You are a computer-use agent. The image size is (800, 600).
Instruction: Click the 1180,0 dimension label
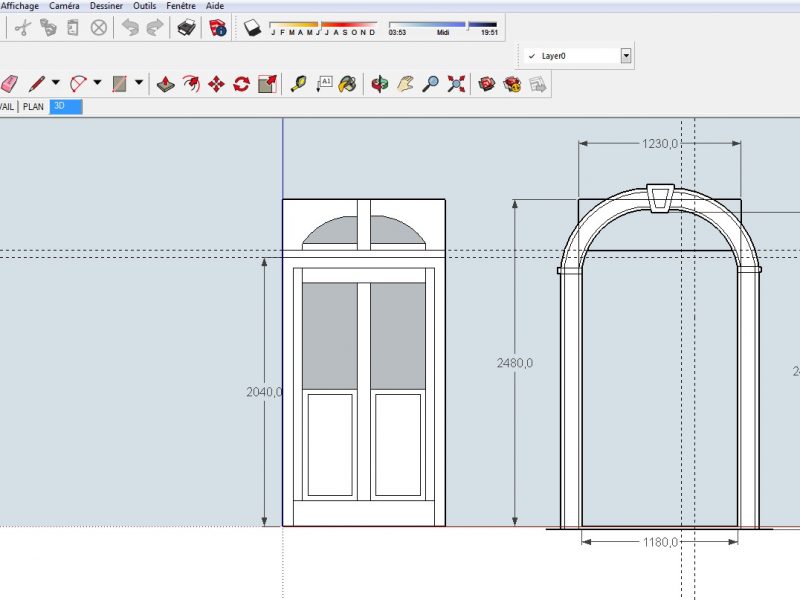660,542
